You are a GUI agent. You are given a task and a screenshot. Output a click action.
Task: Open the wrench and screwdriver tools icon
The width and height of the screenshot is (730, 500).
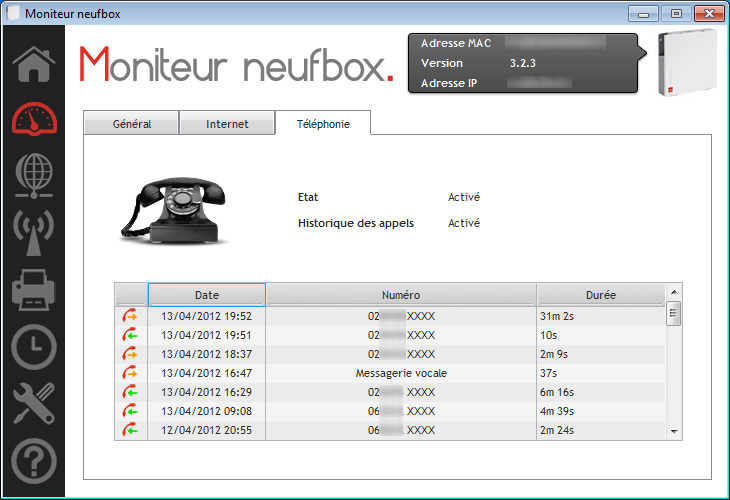click(x=33, y=404)
